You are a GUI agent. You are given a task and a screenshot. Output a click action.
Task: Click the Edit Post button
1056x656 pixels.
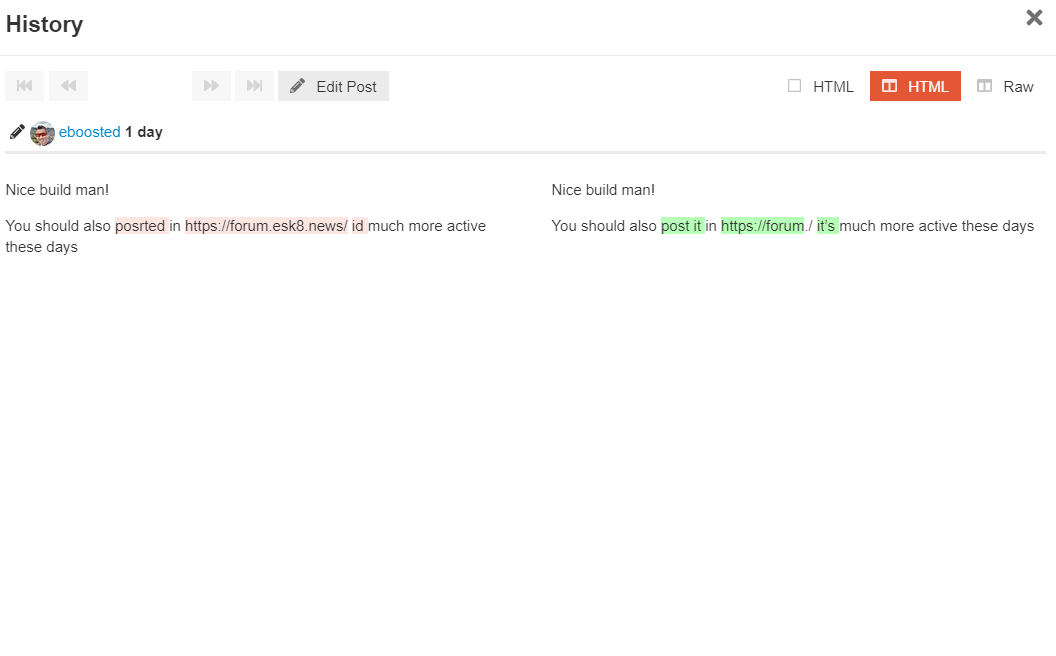tap(333, 86)
